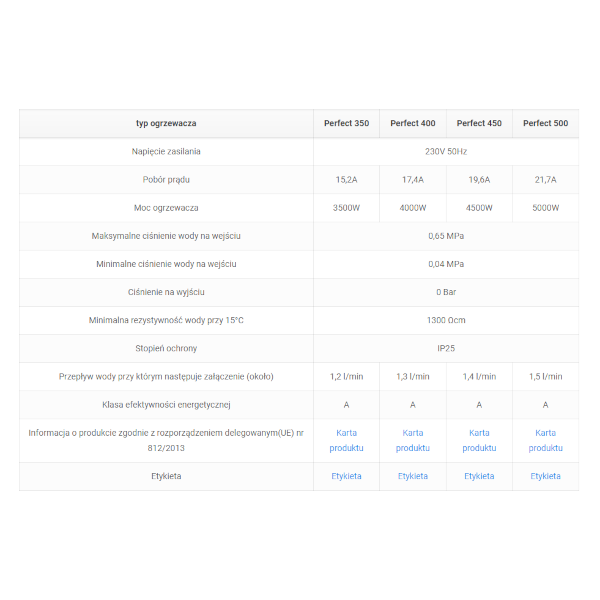Click the Perfect 350 column header
The height and width of the screenshot is (600, 600).
[346, 124]
